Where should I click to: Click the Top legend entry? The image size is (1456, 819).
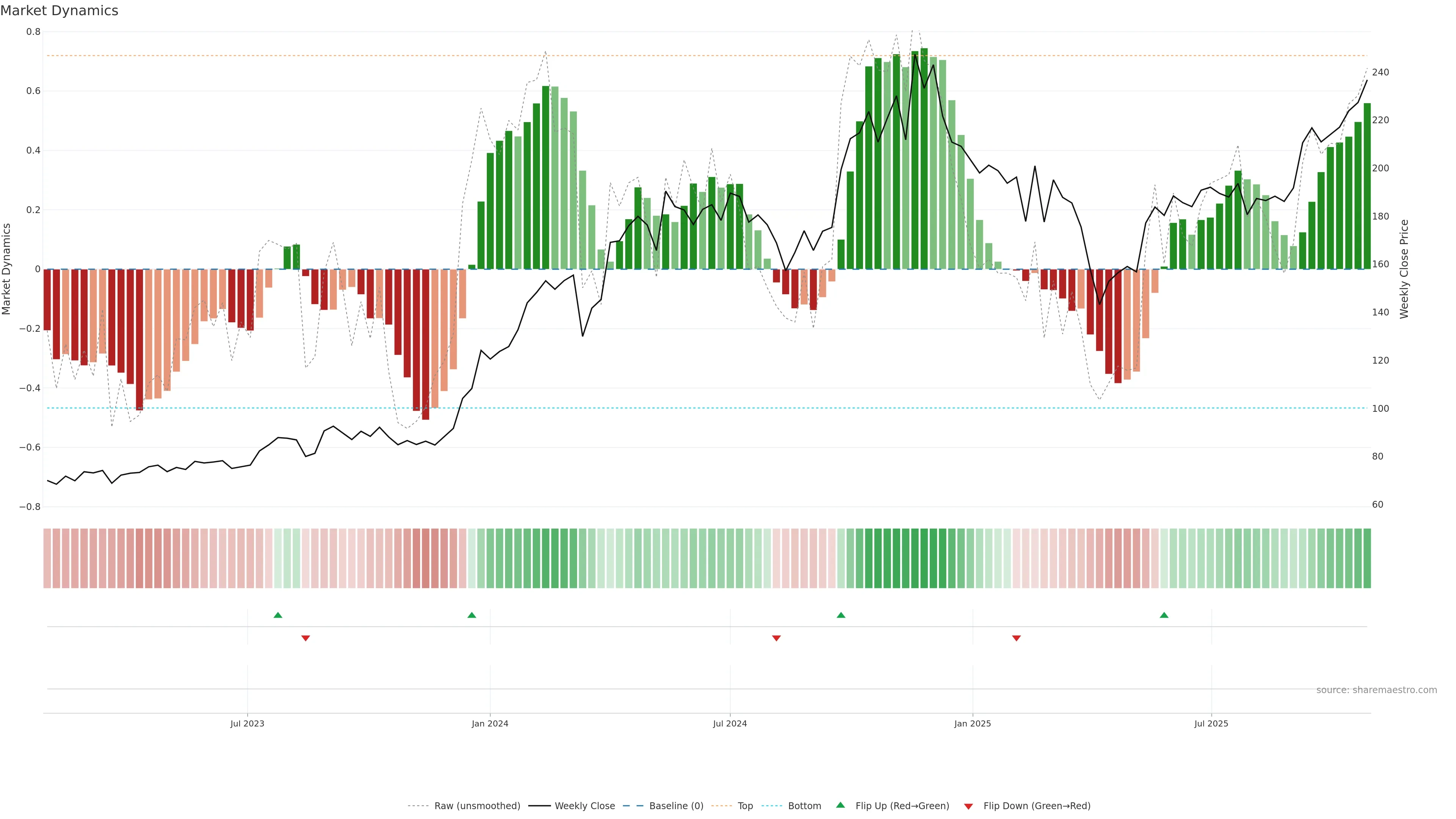745,806
